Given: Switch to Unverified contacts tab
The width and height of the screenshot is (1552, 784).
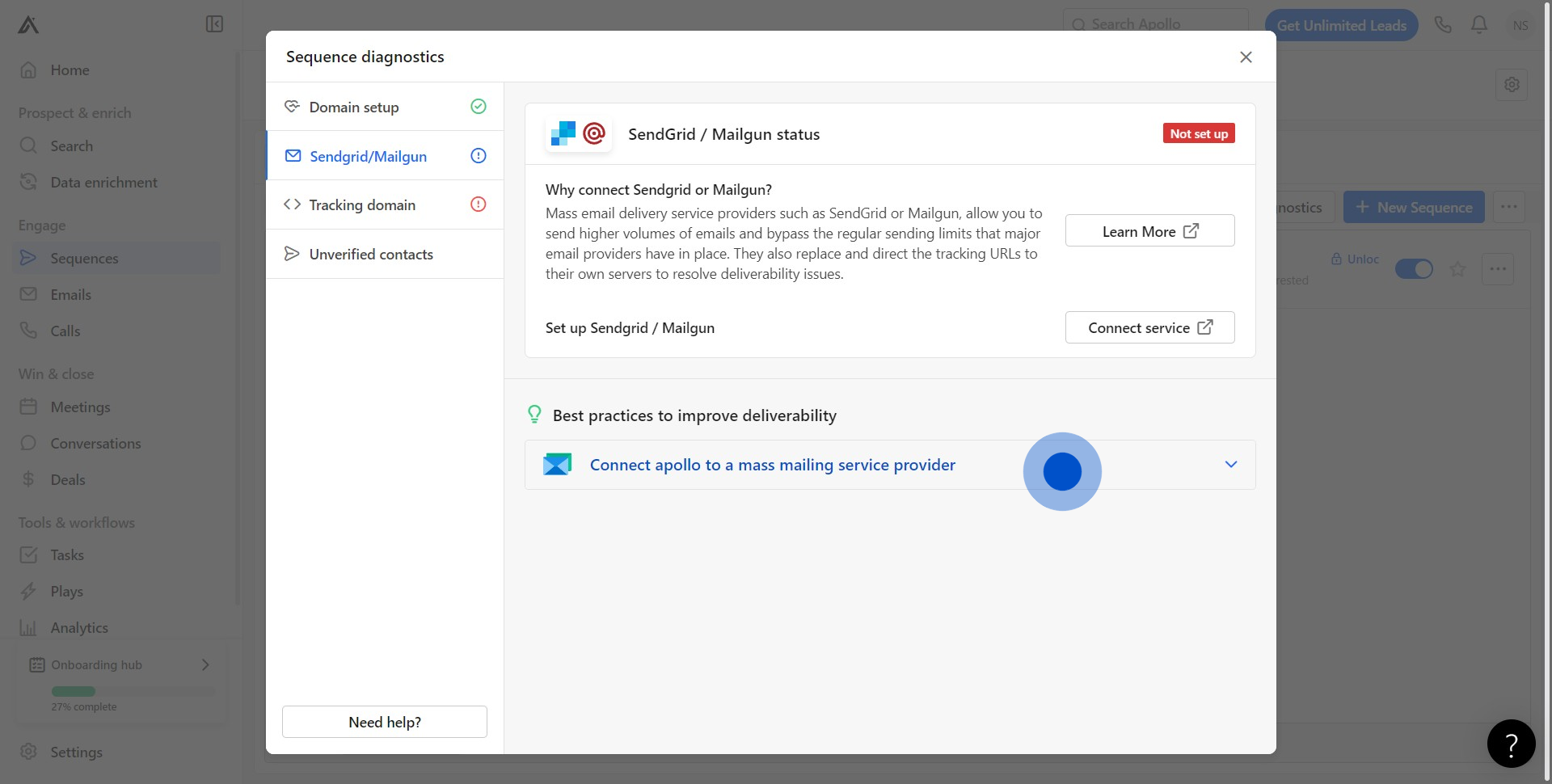Looking at the screenshot, I should pos(371,255).
